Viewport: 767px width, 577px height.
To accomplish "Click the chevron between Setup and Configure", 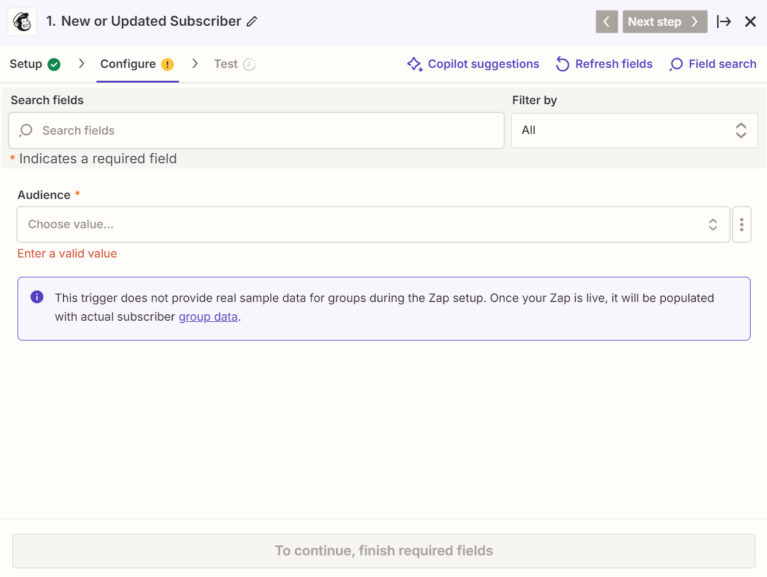I will [81, 64].
